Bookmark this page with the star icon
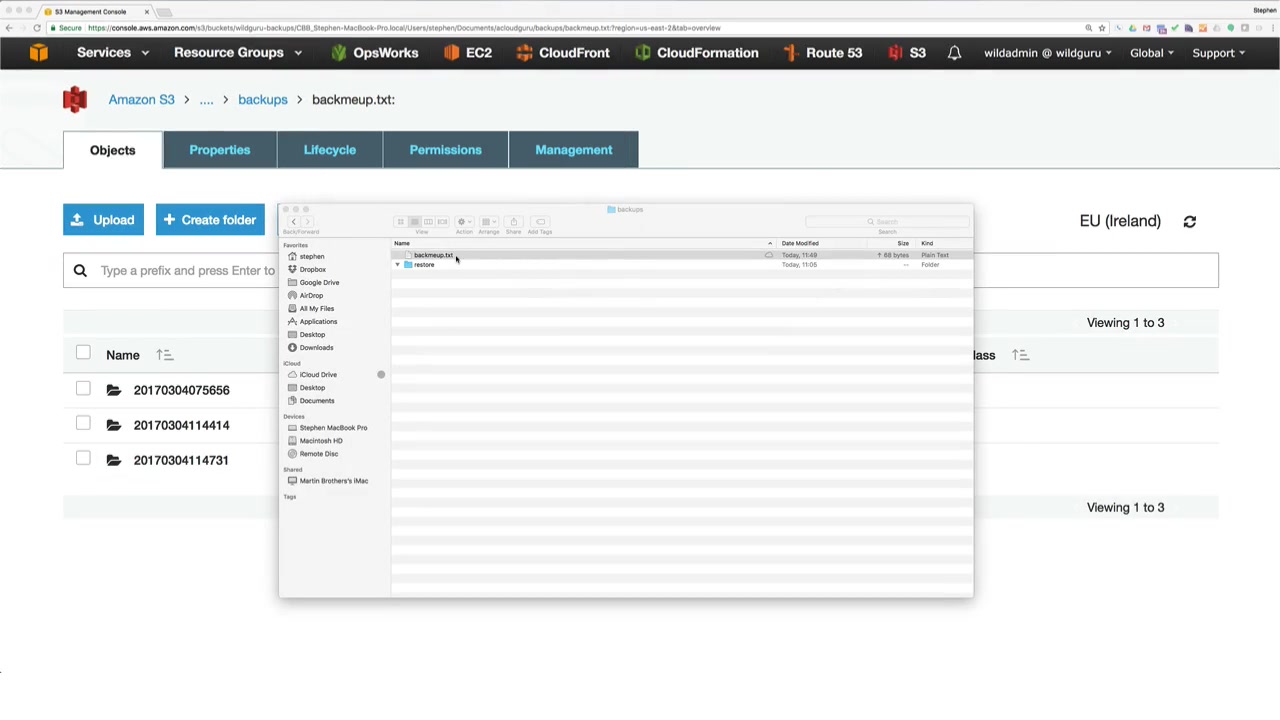The image size is (1280, 720). (1102, 28)
